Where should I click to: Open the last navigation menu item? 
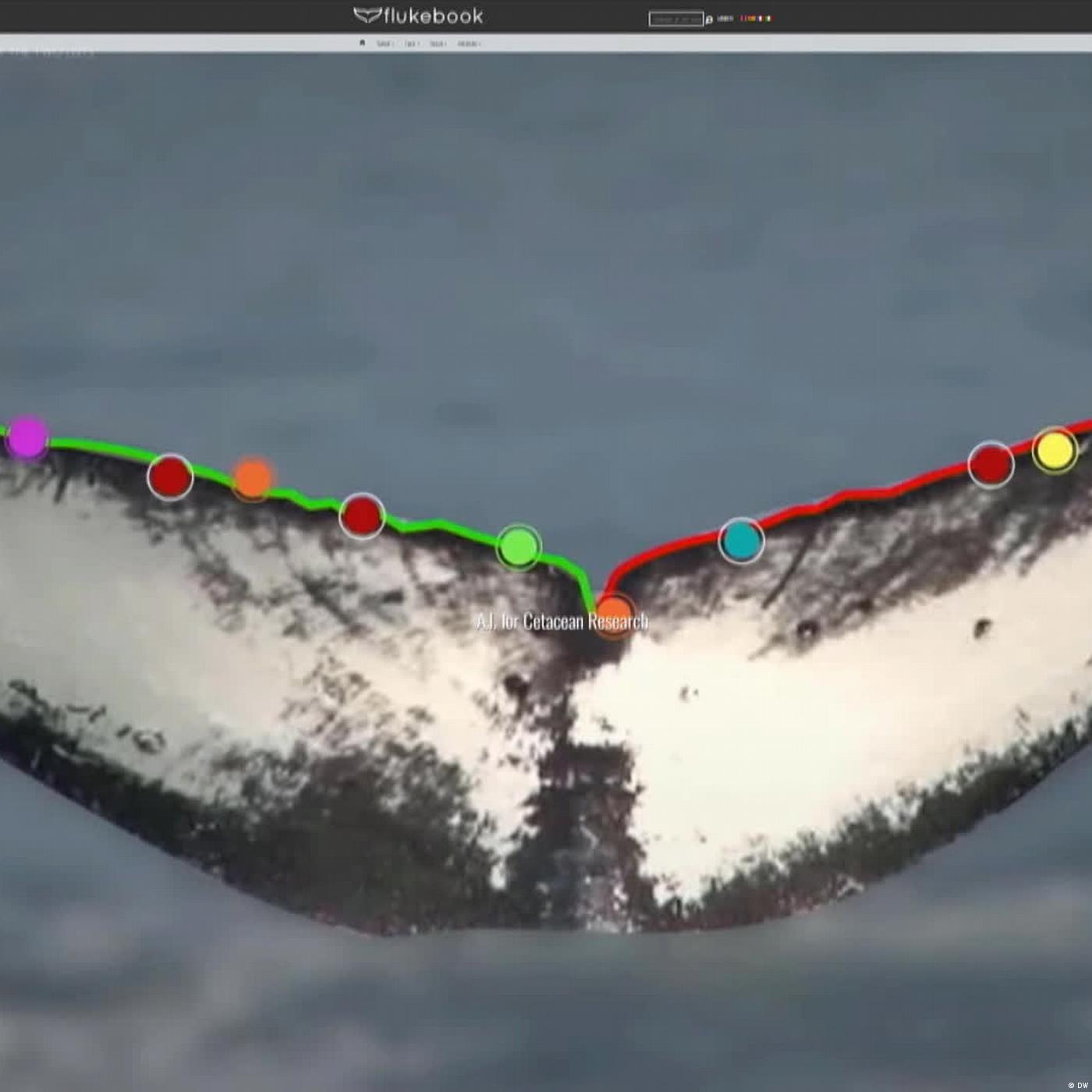coord(469,44)
